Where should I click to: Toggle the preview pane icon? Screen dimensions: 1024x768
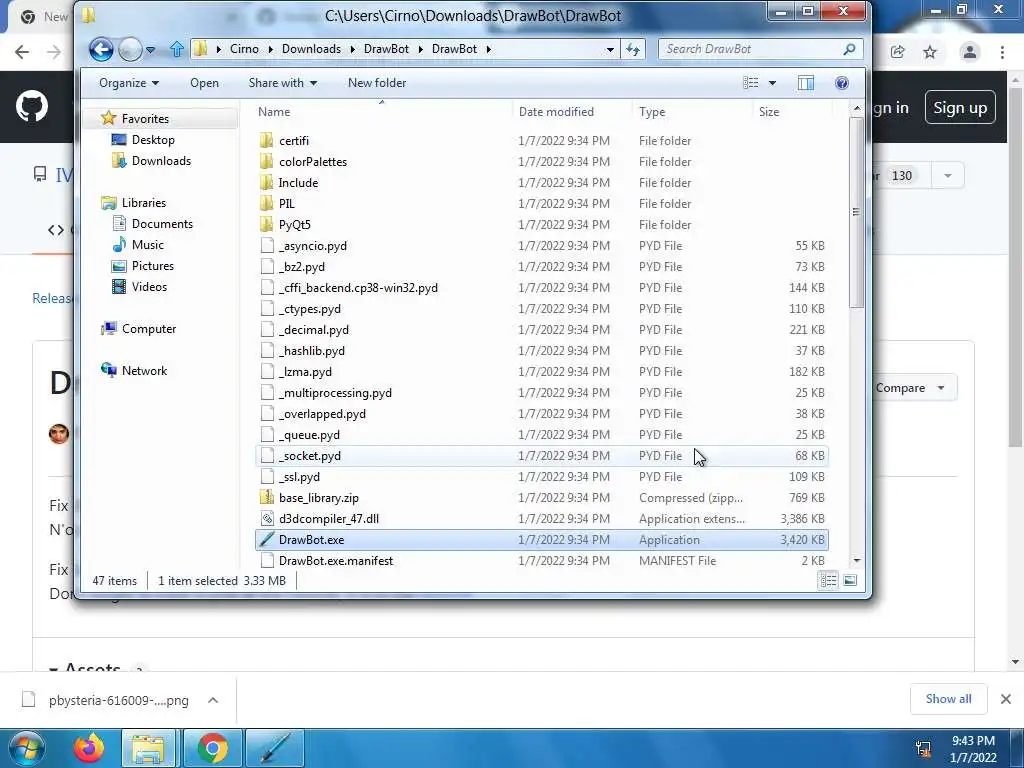click(806, 83)
